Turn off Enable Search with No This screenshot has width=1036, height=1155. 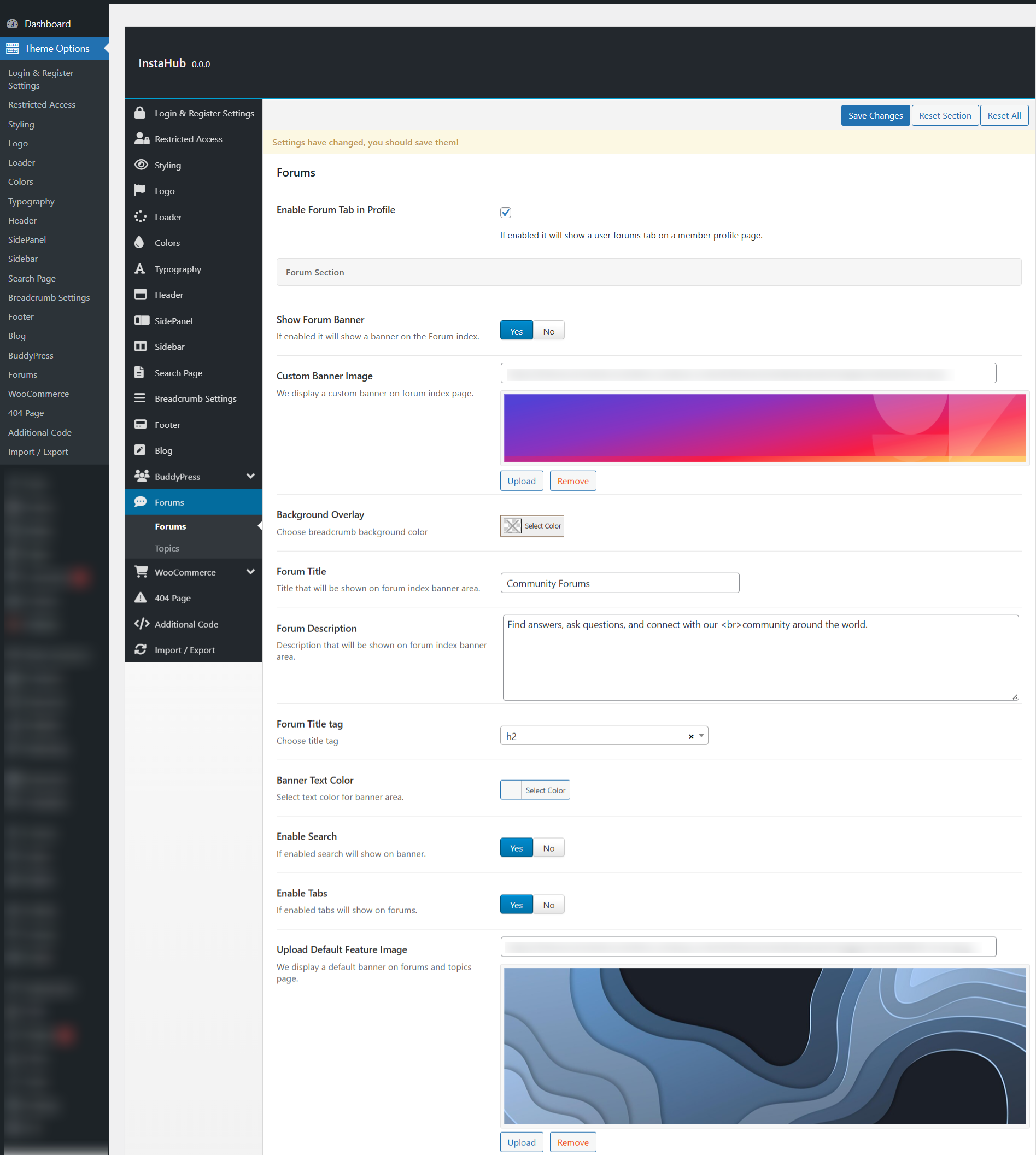[x=548, y=848]
